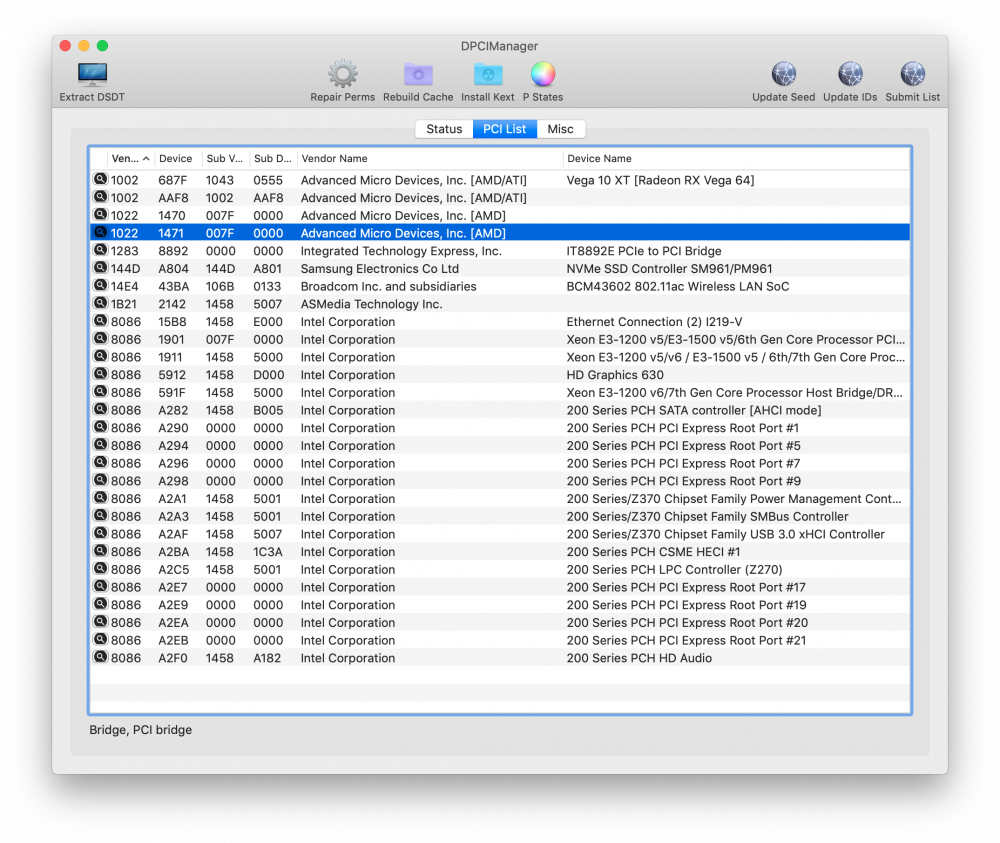The width and height of the screenshot is (1000, 843).
Task: Click magnifier icon on Root Port #1 row
Action: 100,427
